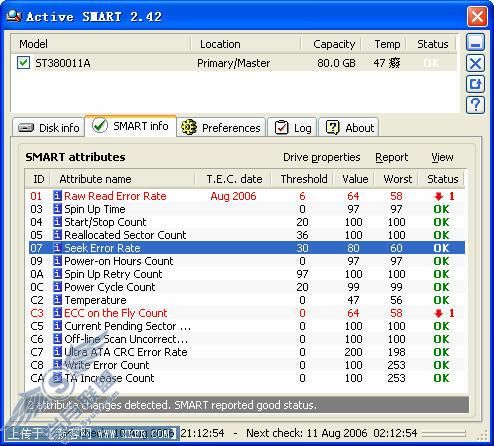Click the Worst column header
Screen dimensions: 494x446
[x=397, y=179]
